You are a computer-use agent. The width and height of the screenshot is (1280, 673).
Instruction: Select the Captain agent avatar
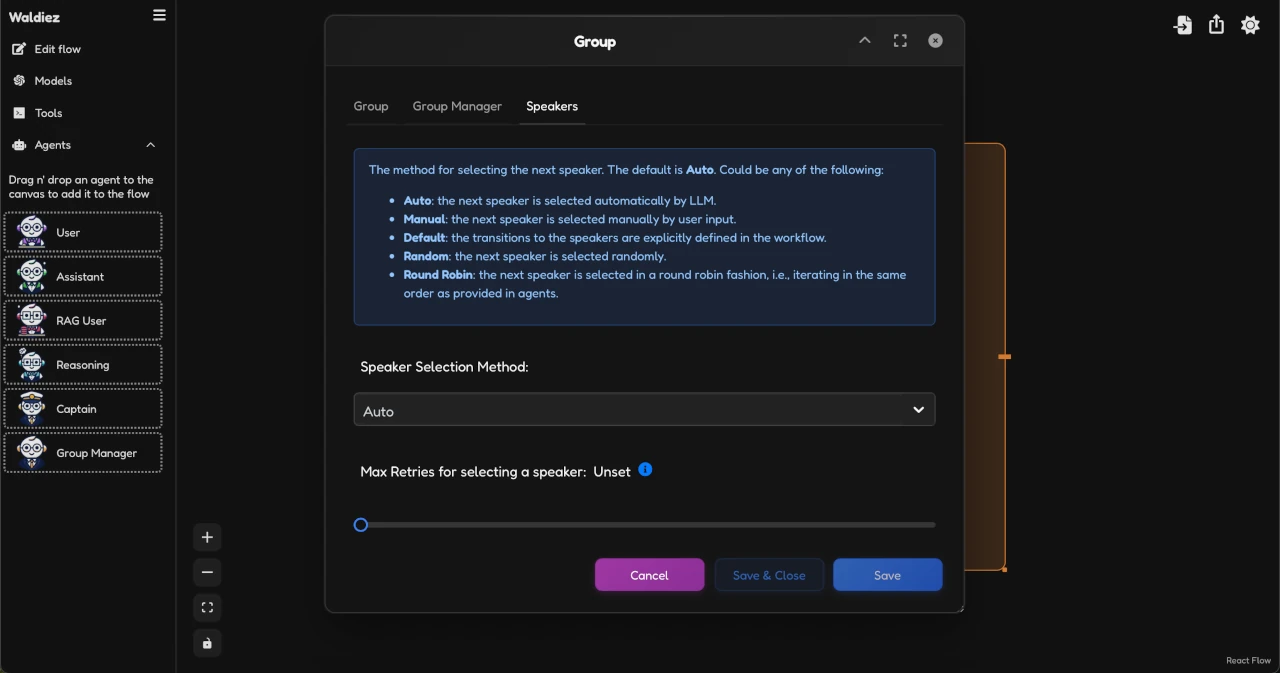32,408
